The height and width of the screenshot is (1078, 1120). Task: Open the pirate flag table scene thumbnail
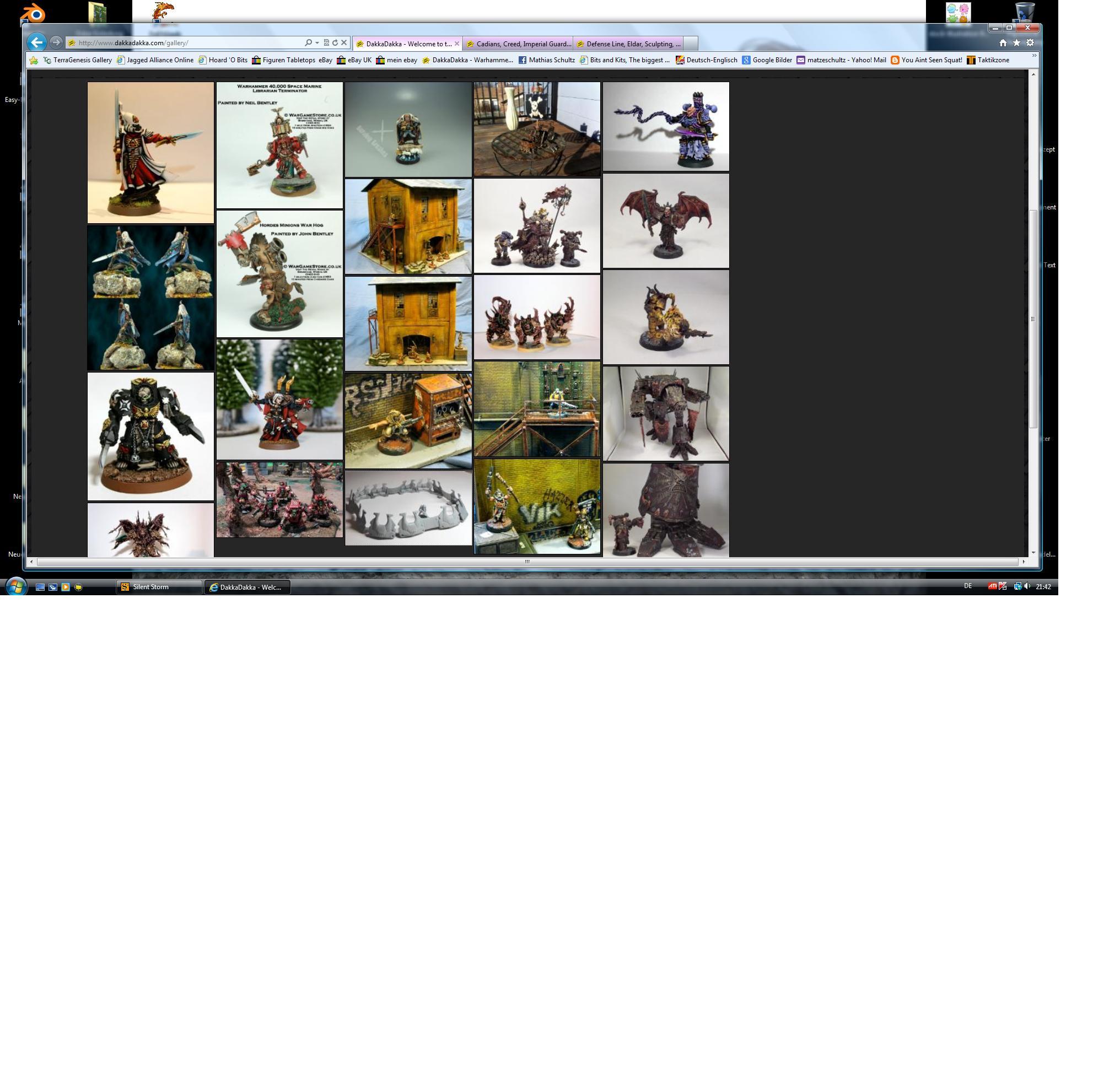pos(537,129)
